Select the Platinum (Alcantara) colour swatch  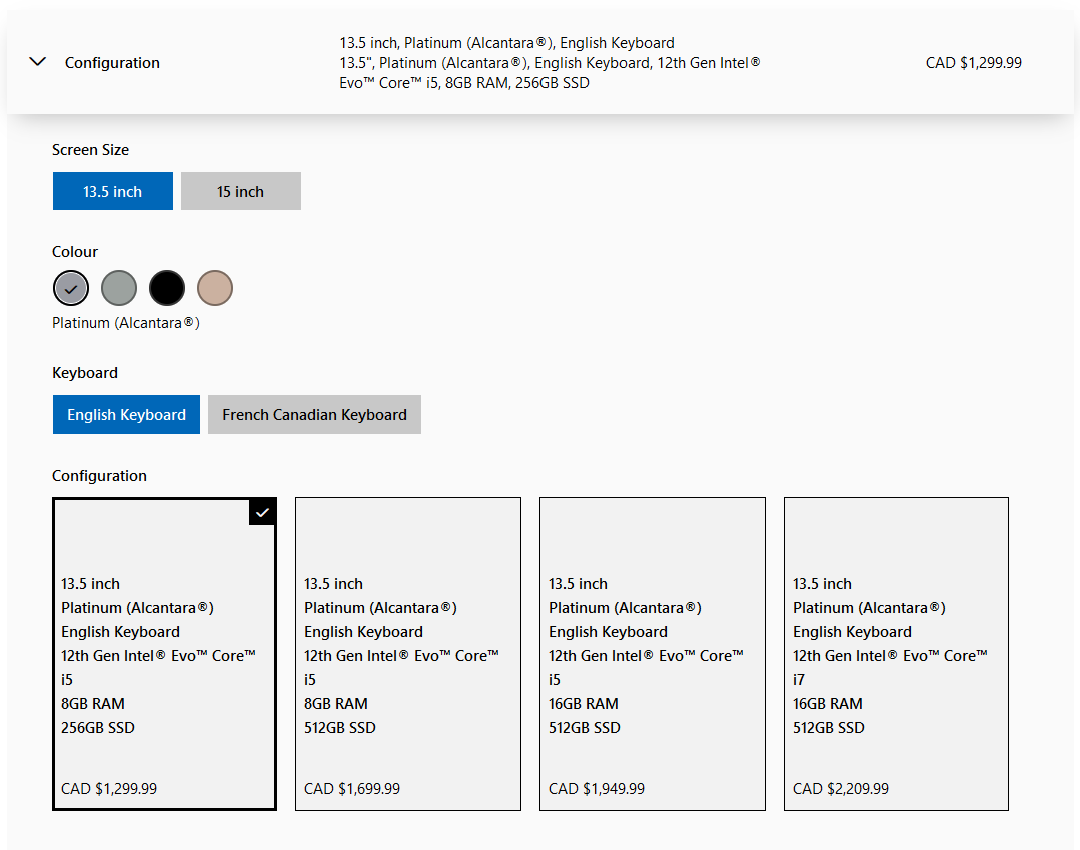click(x=71, y=288)
